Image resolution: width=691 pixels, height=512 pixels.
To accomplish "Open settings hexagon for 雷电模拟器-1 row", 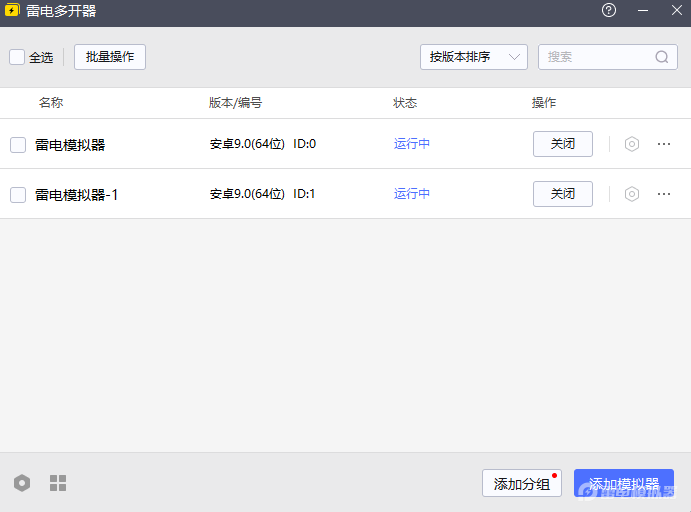I will point(631,194).
